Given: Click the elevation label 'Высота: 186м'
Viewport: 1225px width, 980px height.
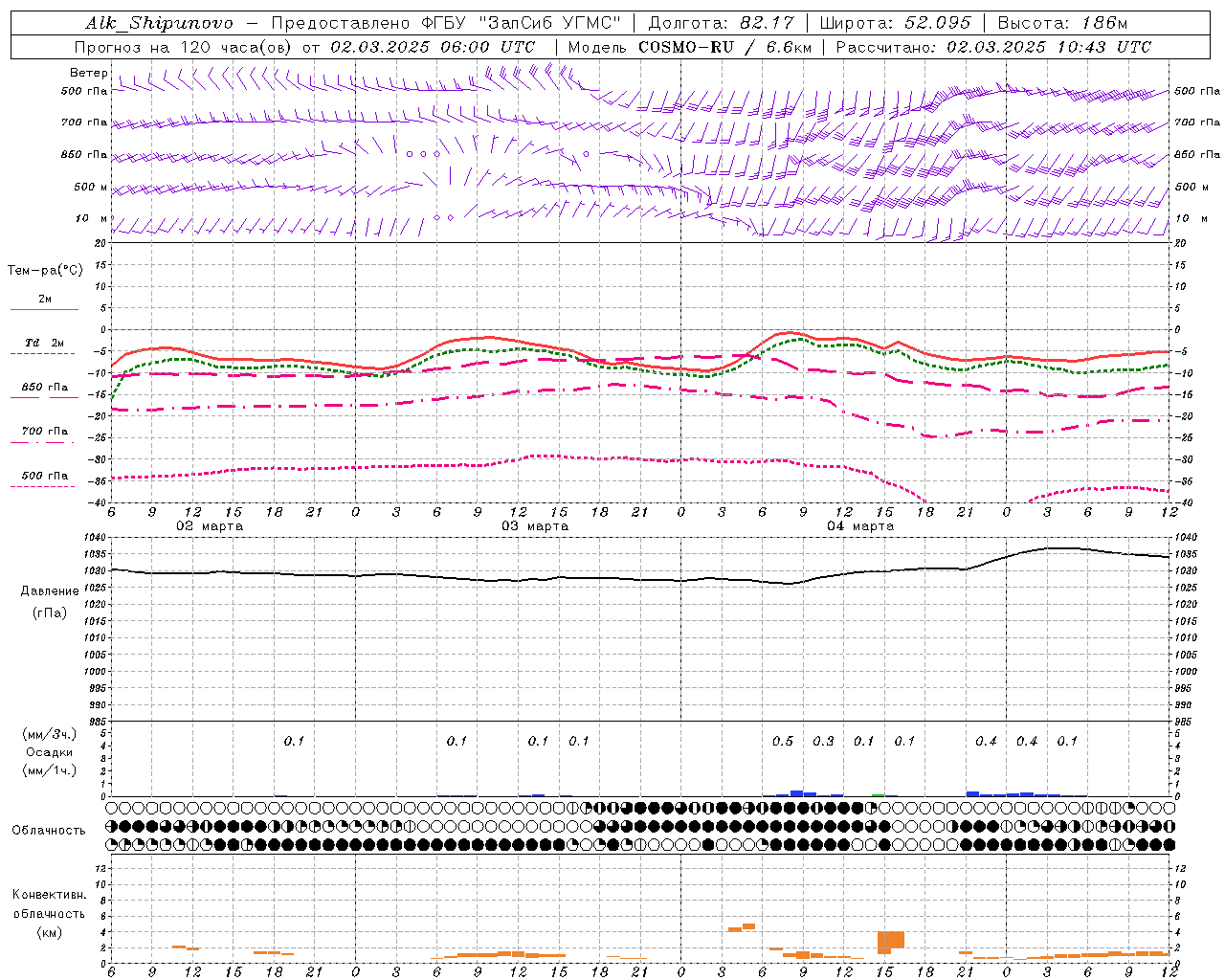Looking at the screenshot, I should 1062,23.
